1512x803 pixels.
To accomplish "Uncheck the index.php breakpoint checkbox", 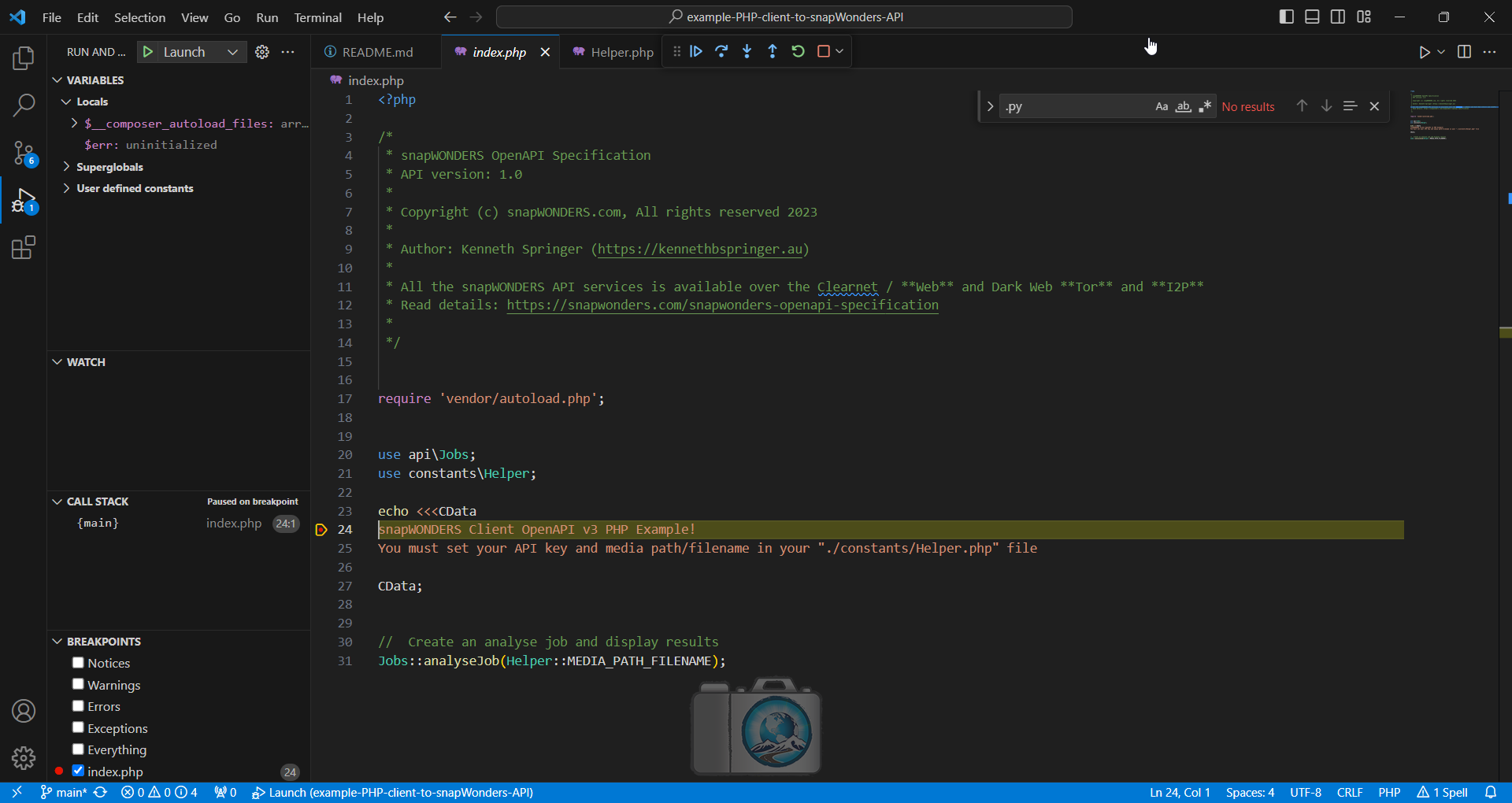I will point(78,771).
